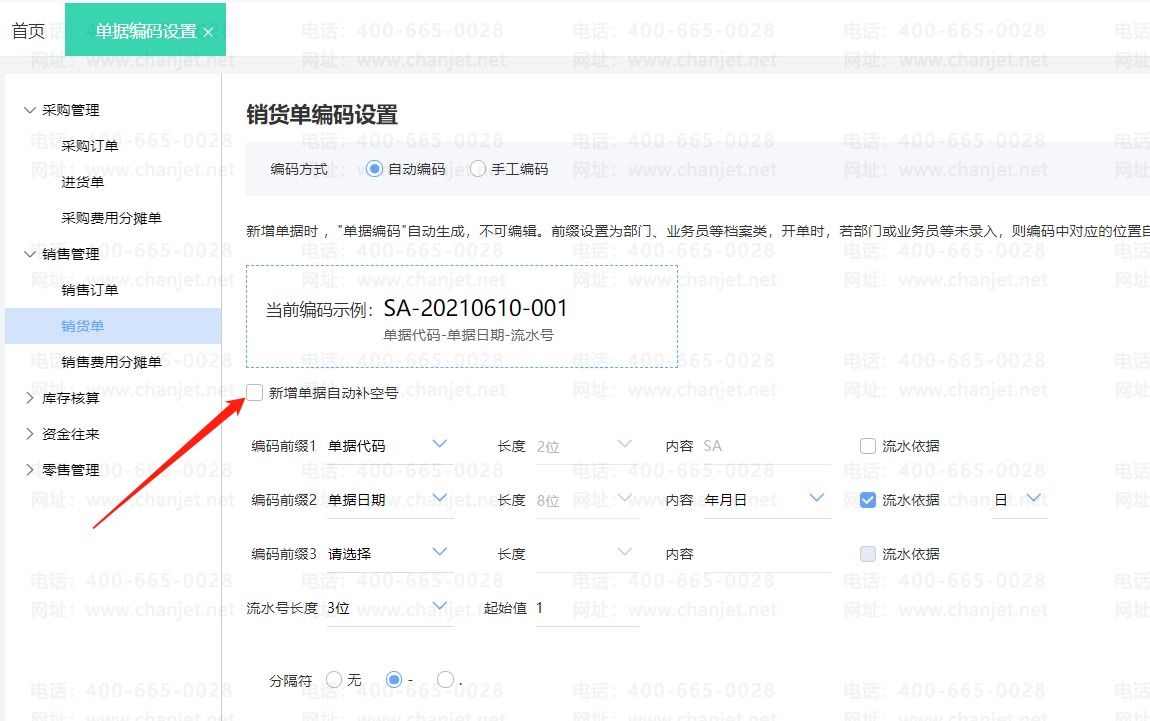
Task: Click the 销货单编码设置 heading
Action: (x=322, y=115)
